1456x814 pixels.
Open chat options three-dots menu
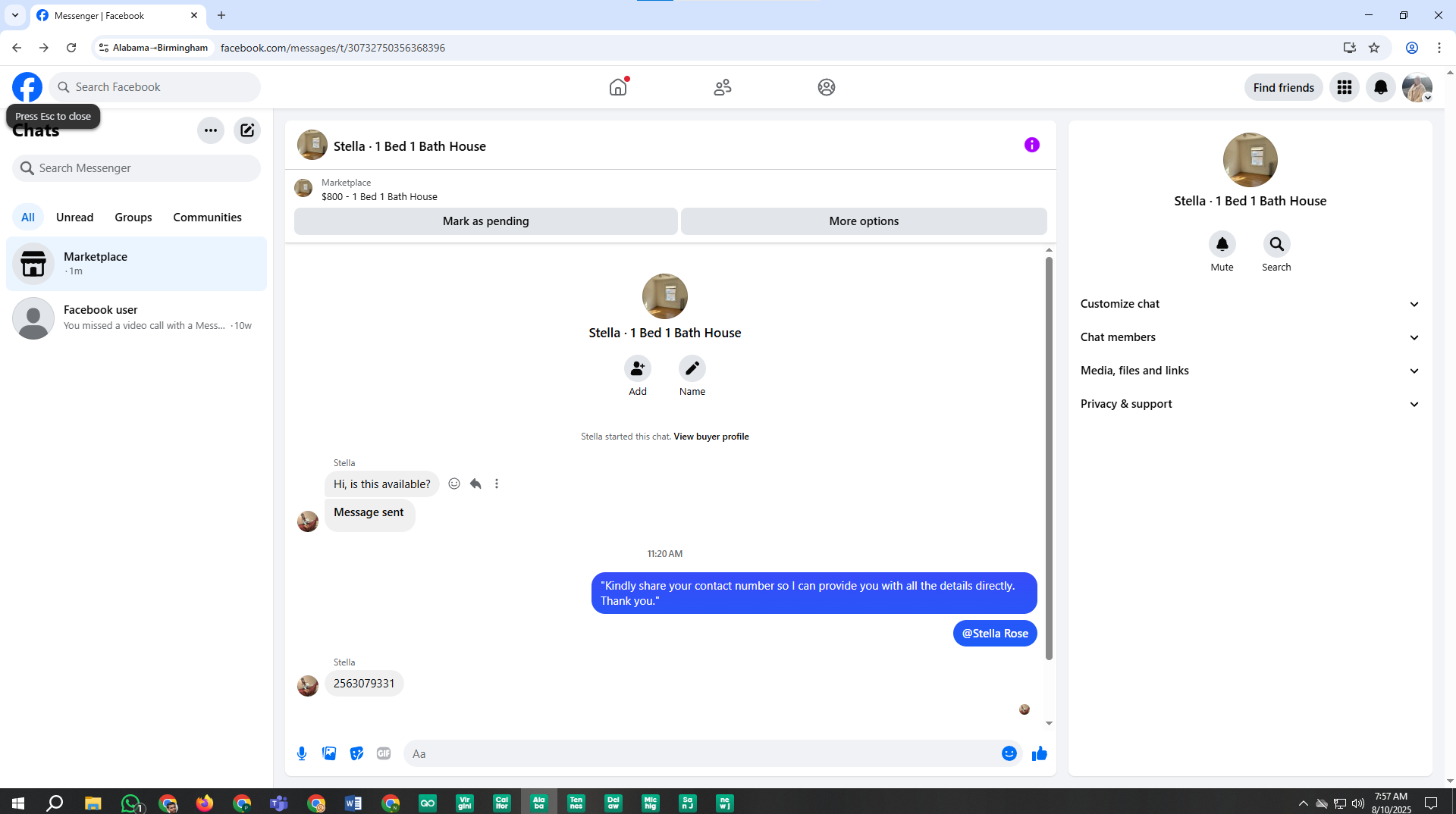click(x=211, y=130)
